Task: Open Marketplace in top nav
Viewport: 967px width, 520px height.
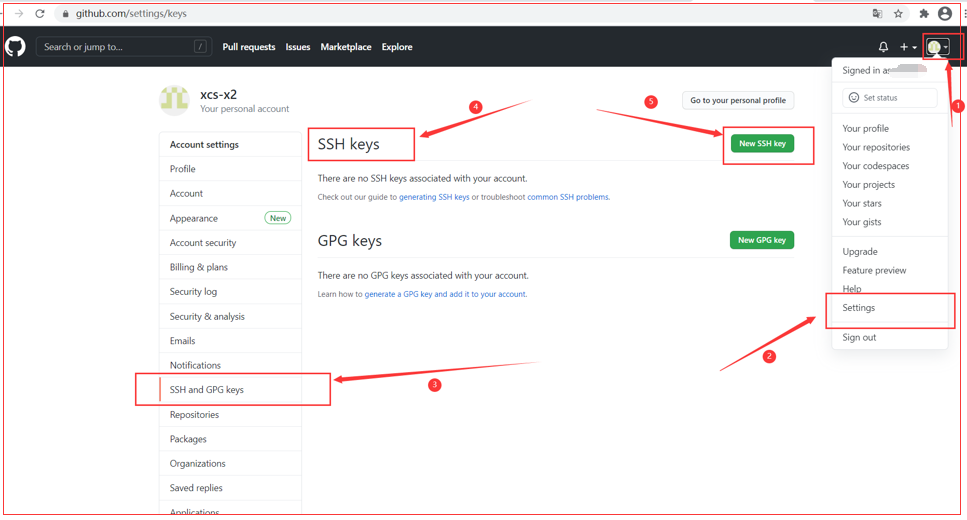Action: (x=346, y=47)
